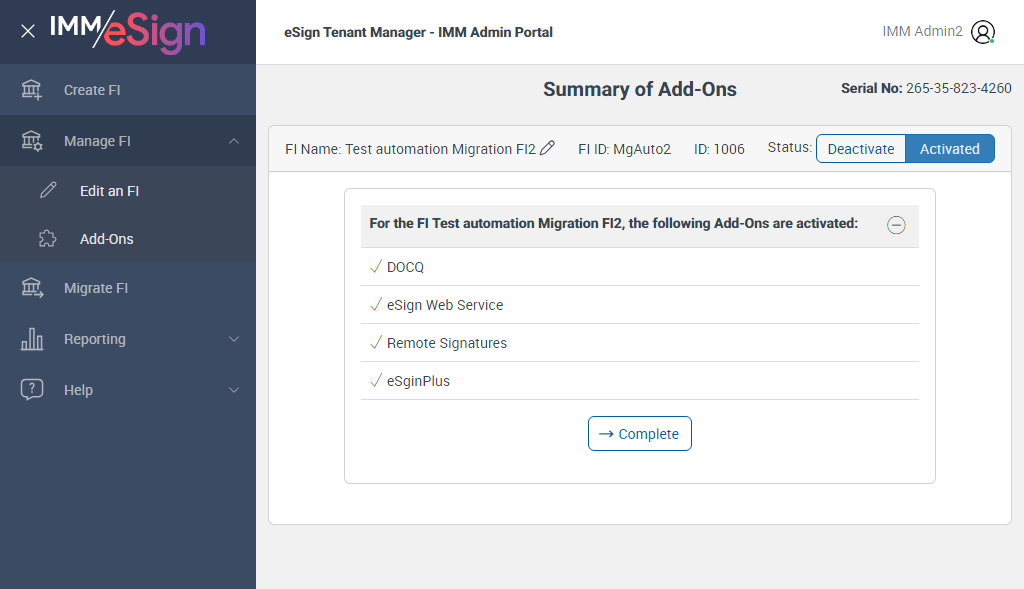Click the Create FI bank icon
The height and width of the screenshot is (589, 1024).
(x=32, y=90)
